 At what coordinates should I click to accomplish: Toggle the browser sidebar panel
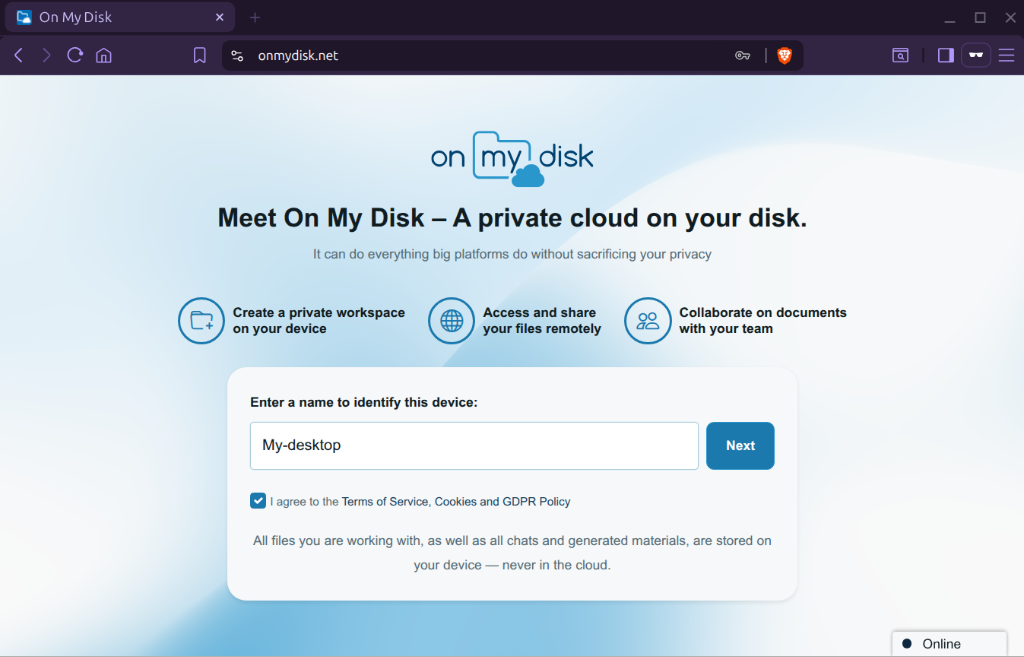pos(946,56)
